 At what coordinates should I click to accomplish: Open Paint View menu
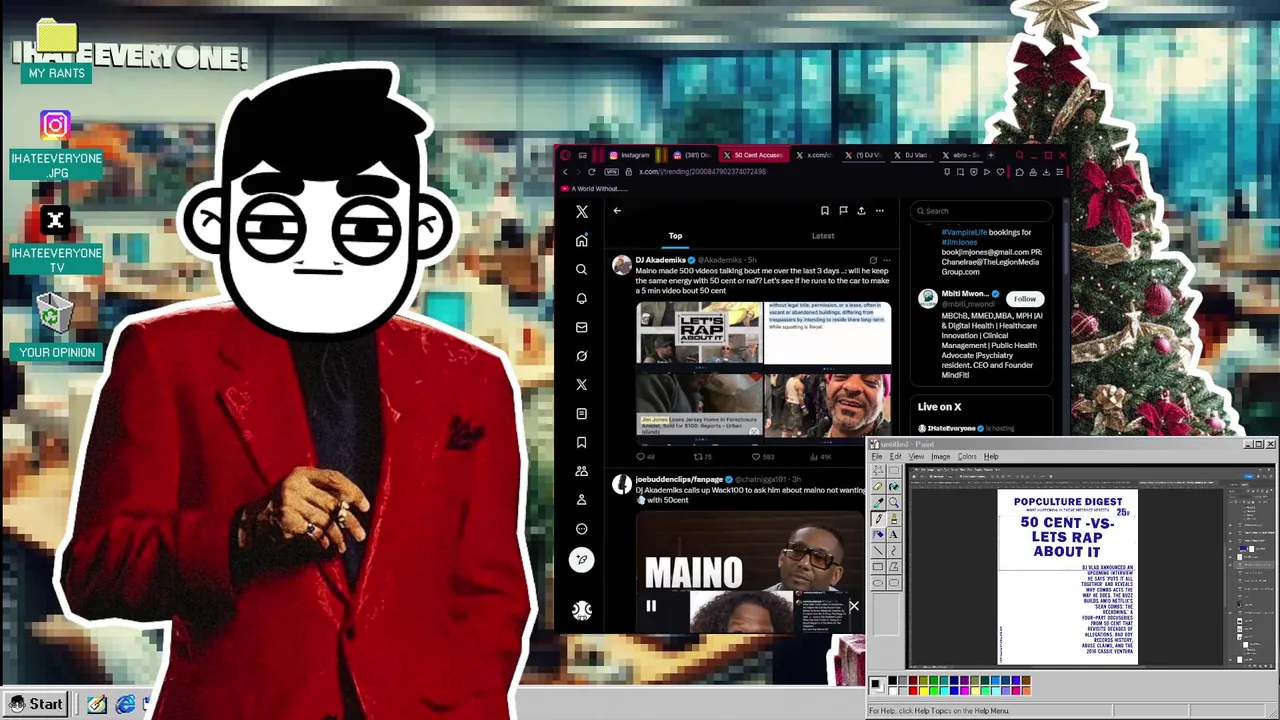click(x=916, y=456)
